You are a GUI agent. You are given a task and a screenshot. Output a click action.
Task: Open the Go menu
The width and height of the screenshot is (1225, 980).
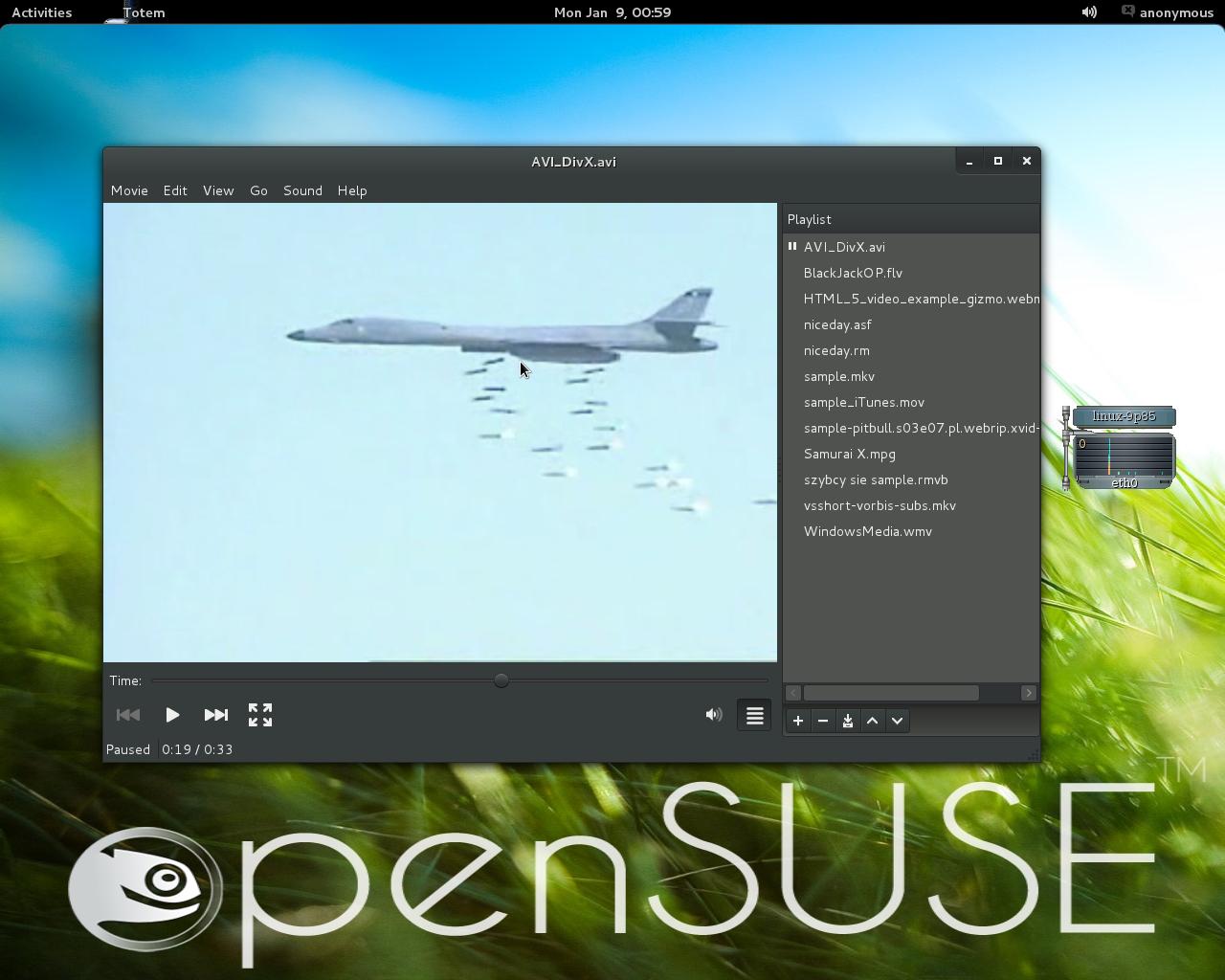click(258, 190)
